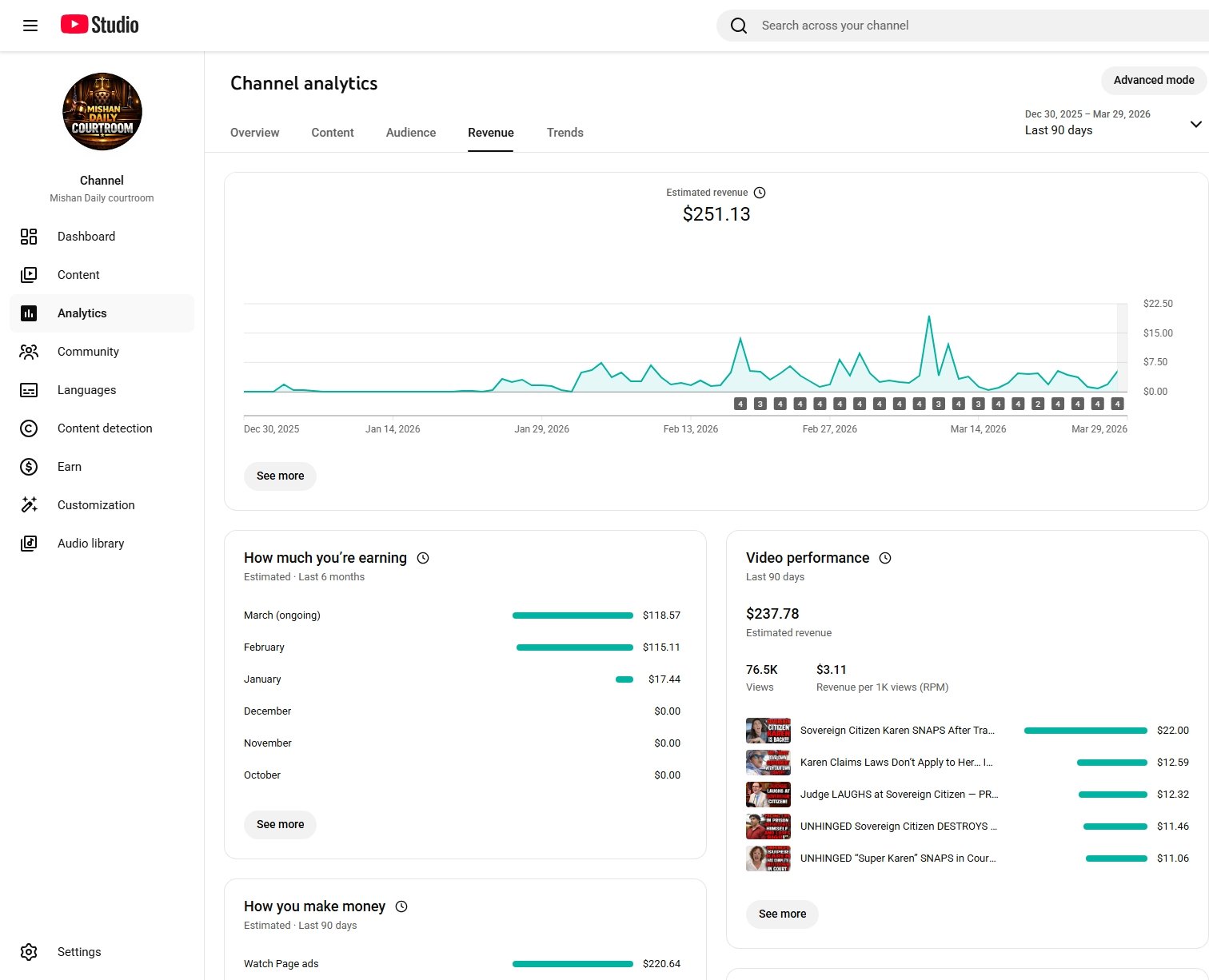Open the Sovereign Citizen Karen SNAPS video thumbnail
Image resolution: width=1209 pixels, height=980 pixels.
click(768, 731)
